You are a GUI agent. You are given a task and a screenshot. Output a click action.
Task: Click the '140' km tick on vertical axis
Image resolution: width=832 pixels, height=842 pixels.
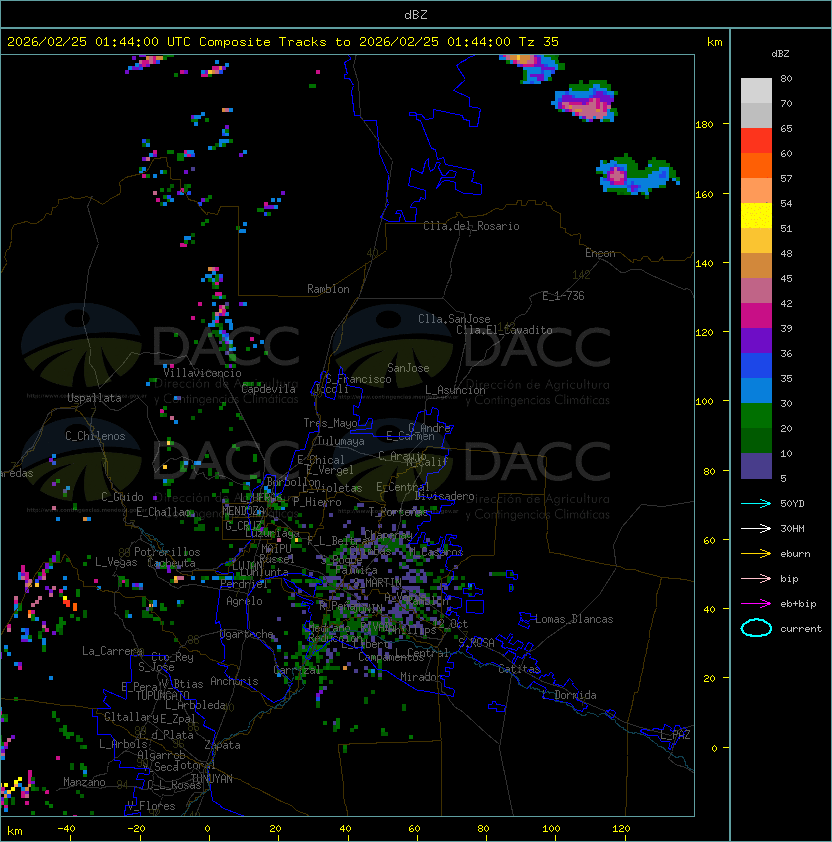tap(704, 263)
